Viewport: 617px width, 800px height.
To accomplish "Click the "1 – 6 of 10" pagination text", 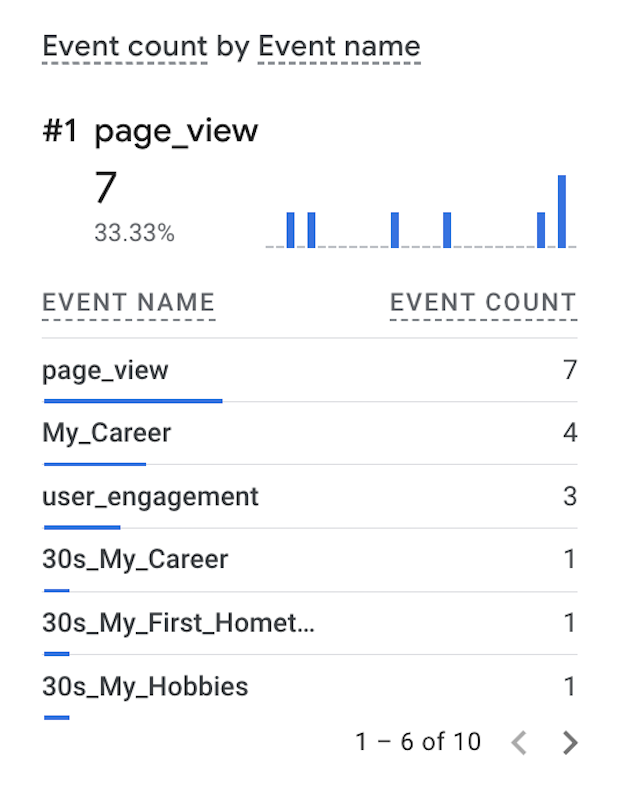I will coord(418,742).
